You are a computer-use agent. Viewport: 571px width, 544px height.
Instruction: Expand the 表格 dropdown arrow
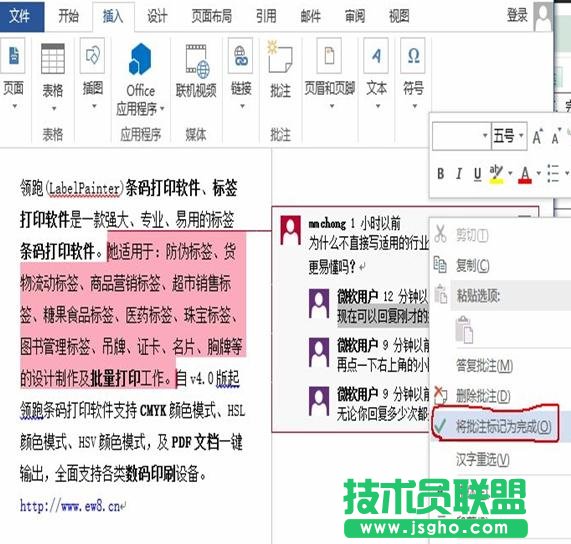(54, 108)
